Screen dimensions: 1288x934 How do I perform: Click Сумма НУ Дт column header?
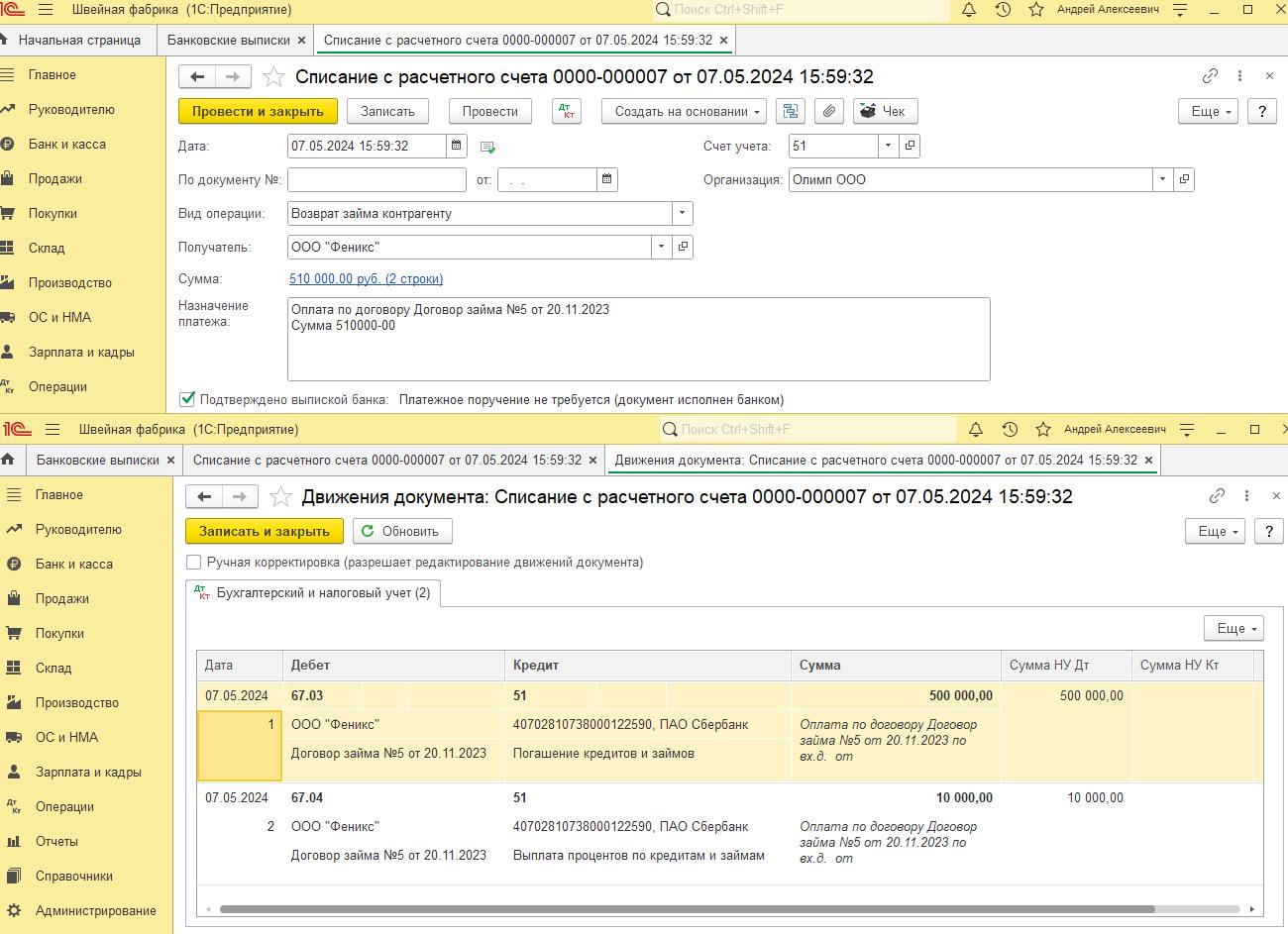coord(1066,665)
